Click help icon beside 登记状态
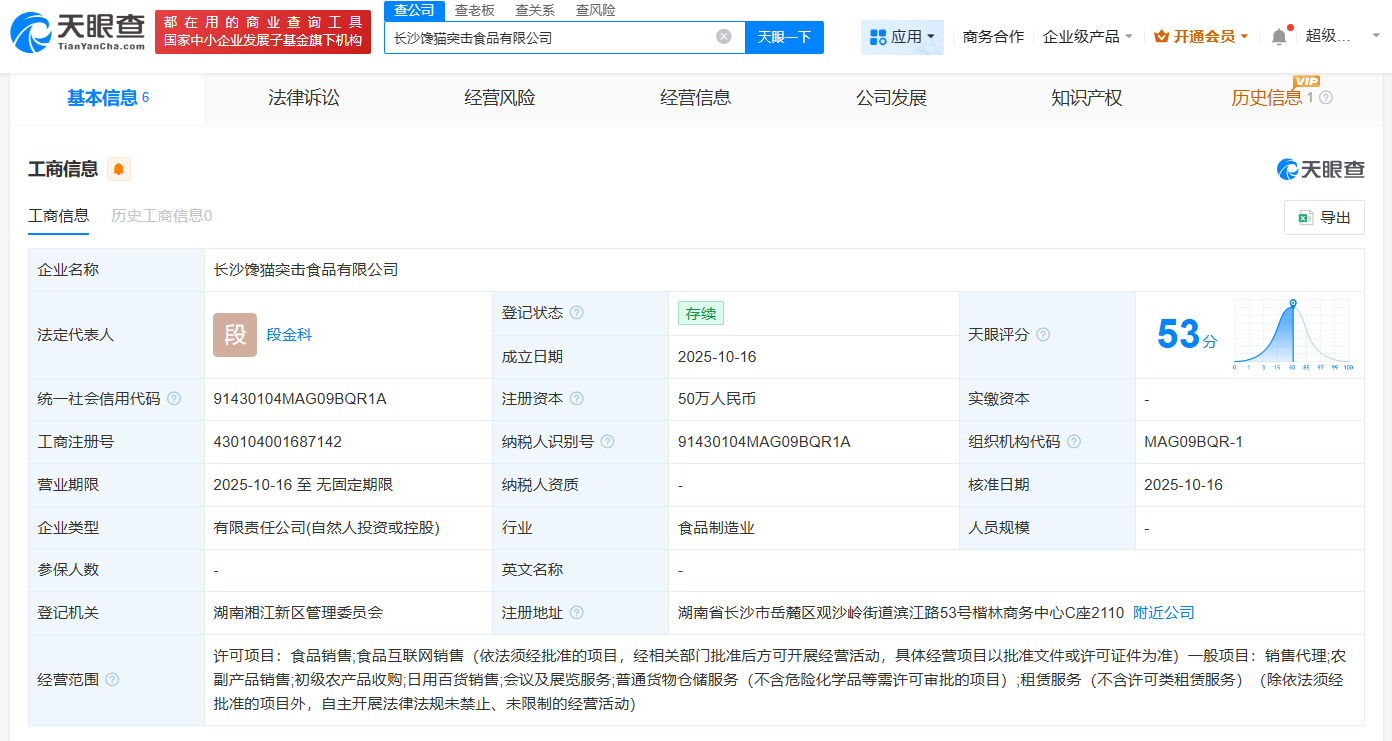Screen dimensions: 1392x741 click(577, 313)
